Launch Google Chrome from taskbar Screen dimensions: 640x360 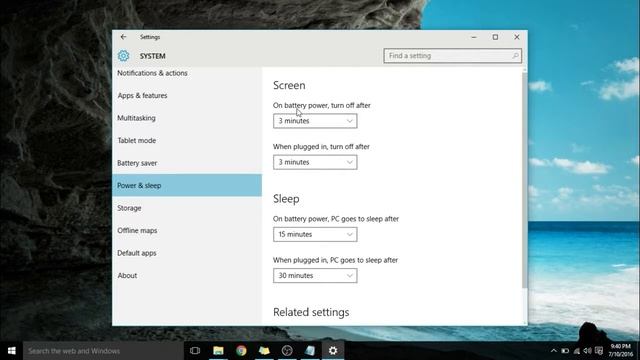click(241, 351)
